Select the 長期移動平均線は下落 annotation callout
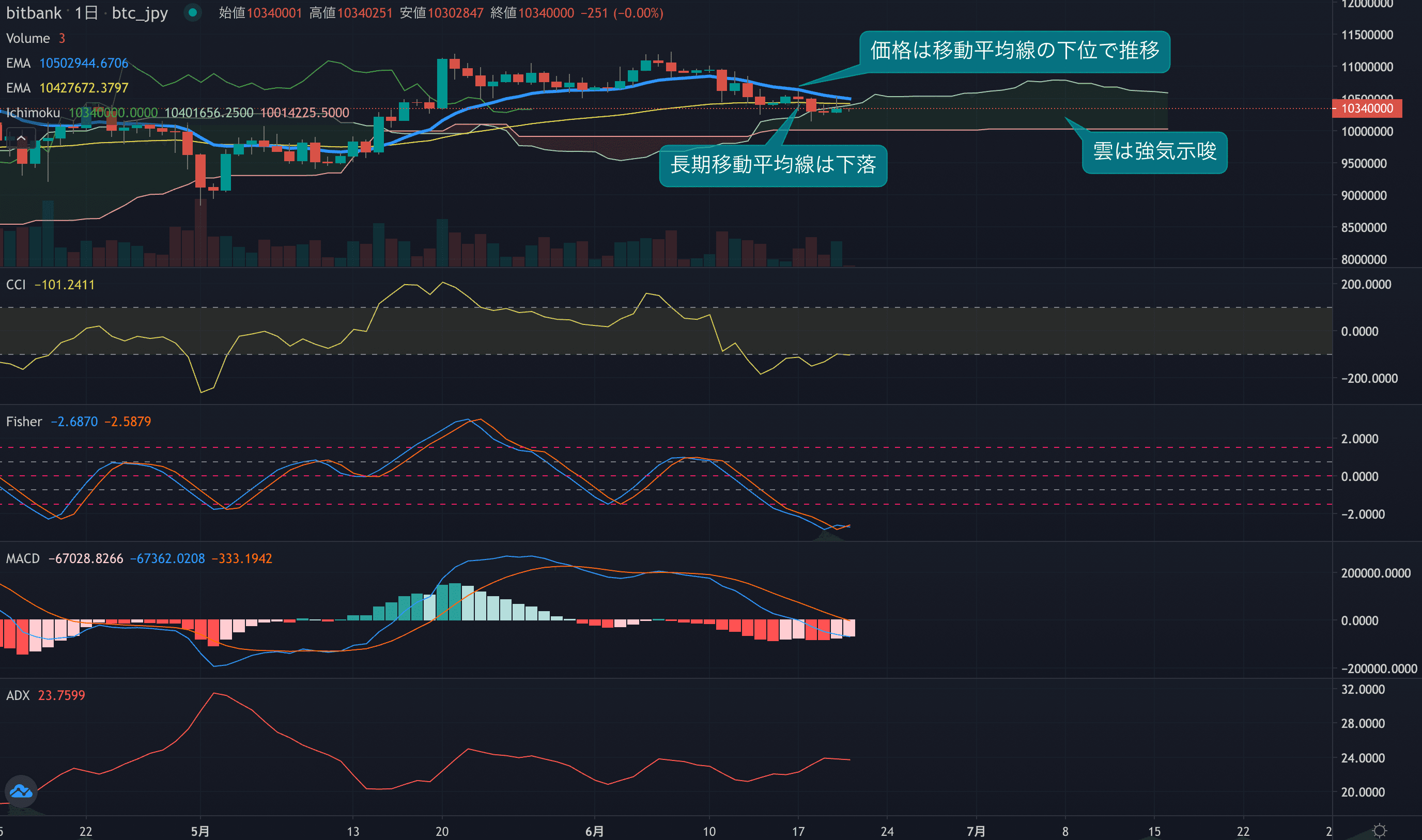The image size is (1422, 840). pos(772,165)
